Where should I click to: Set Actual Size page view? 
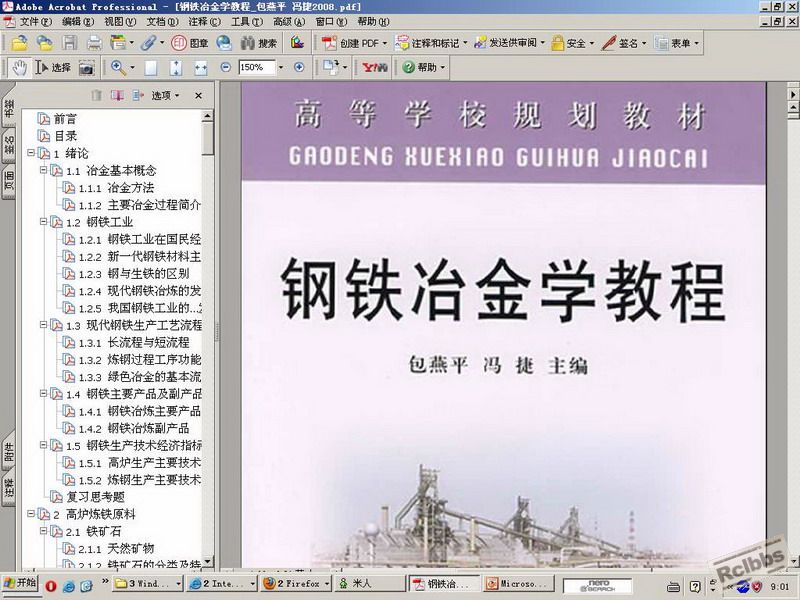151,68
